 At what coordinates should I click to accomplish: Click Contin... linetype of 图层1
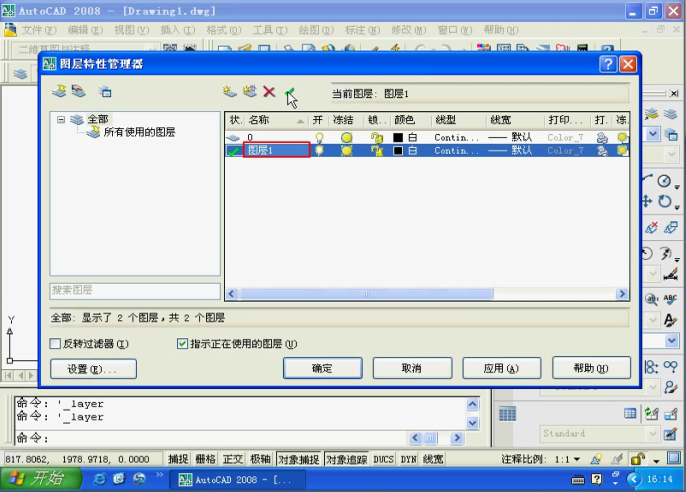coord(456,150)
